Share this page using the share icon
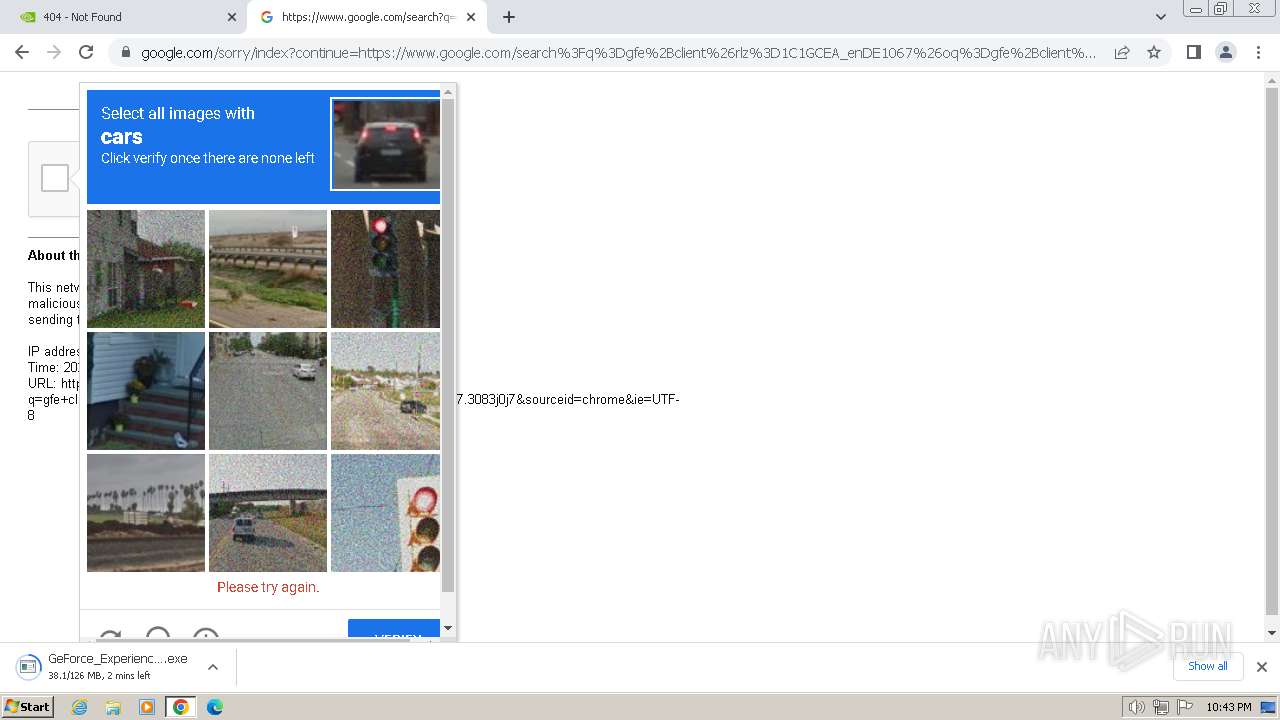 coord(1122,52)
